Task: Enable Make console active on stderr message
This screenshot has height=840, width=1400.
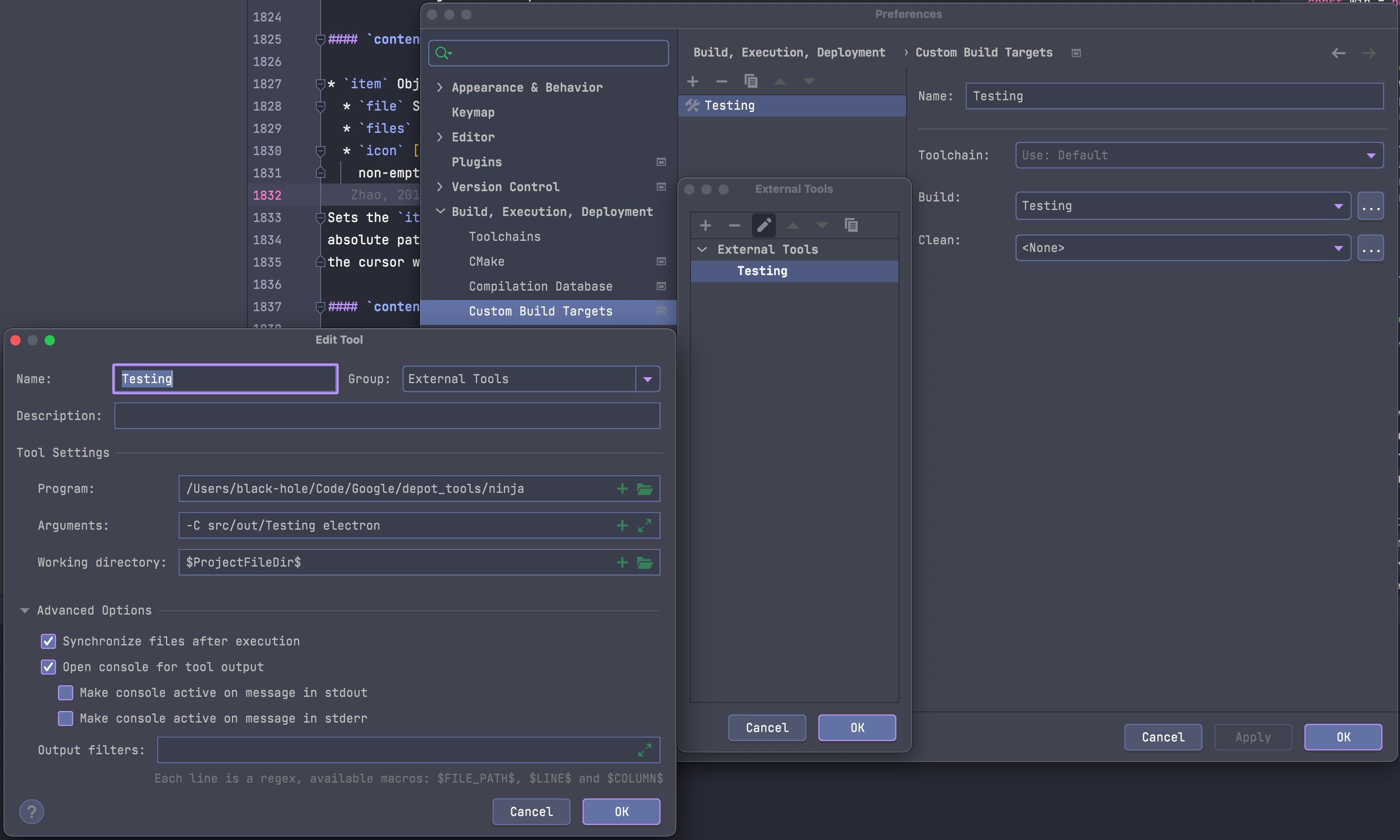Action: pos(66,718)
